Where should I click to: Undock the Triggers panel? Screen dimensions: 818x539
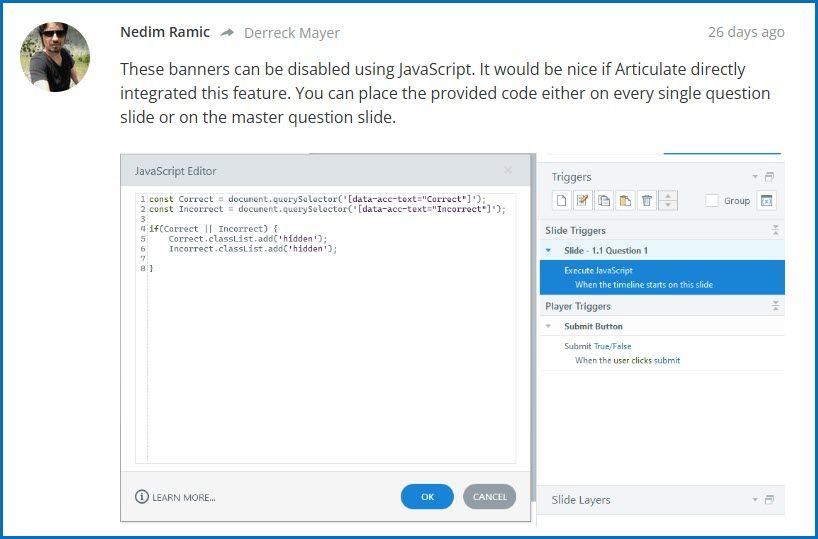click(x=769, y=177)
